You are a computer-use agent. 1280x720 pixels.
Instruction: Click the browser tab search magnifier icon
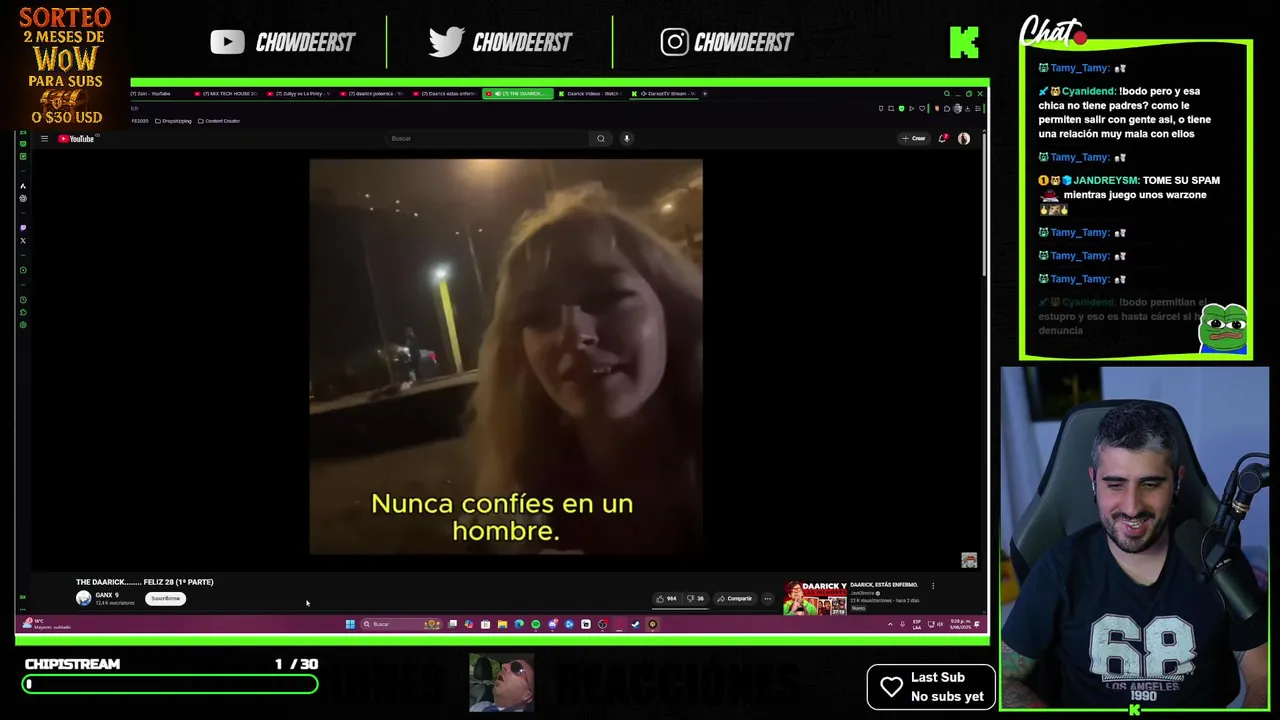946,94
